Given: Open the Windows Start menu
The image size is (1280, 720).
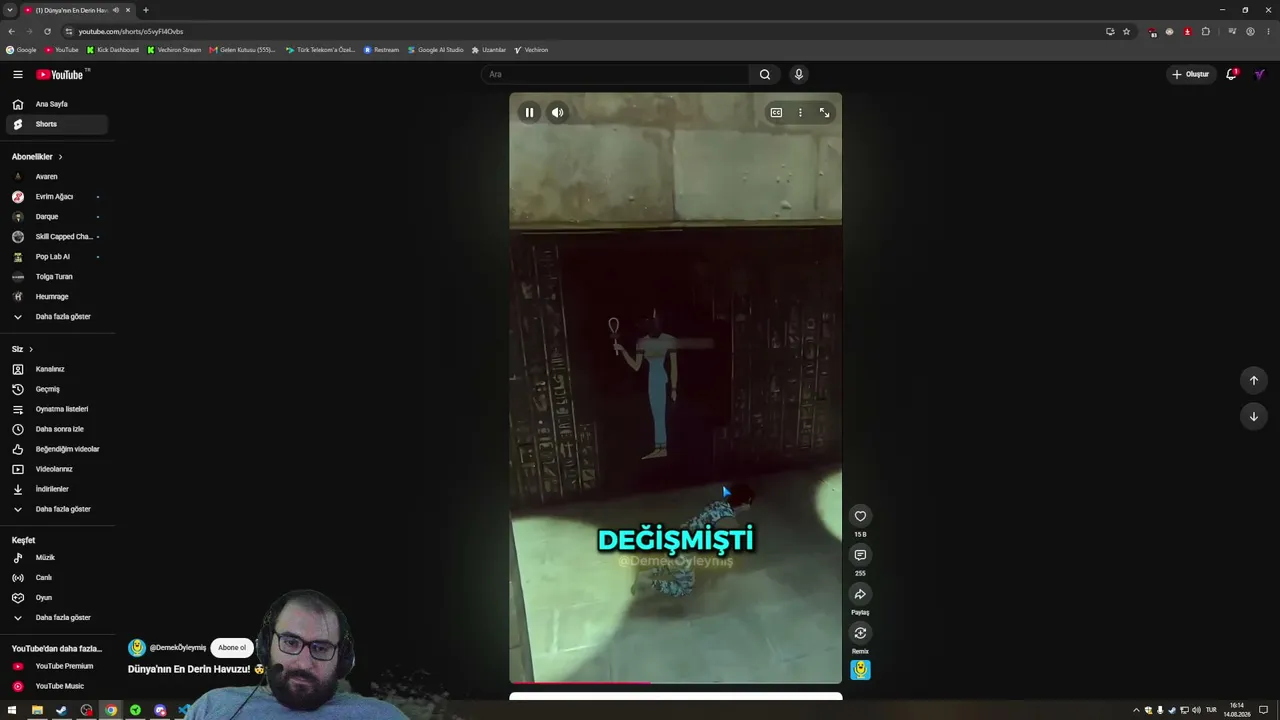Looking at the screenshot, I should [x=12, y=710].
